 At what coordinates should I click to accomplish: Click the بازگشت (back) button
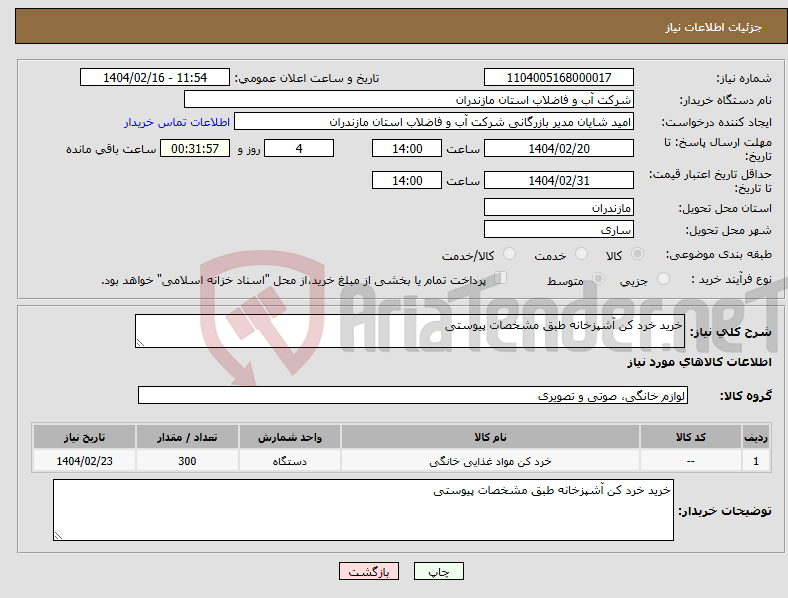click(369, 571)
